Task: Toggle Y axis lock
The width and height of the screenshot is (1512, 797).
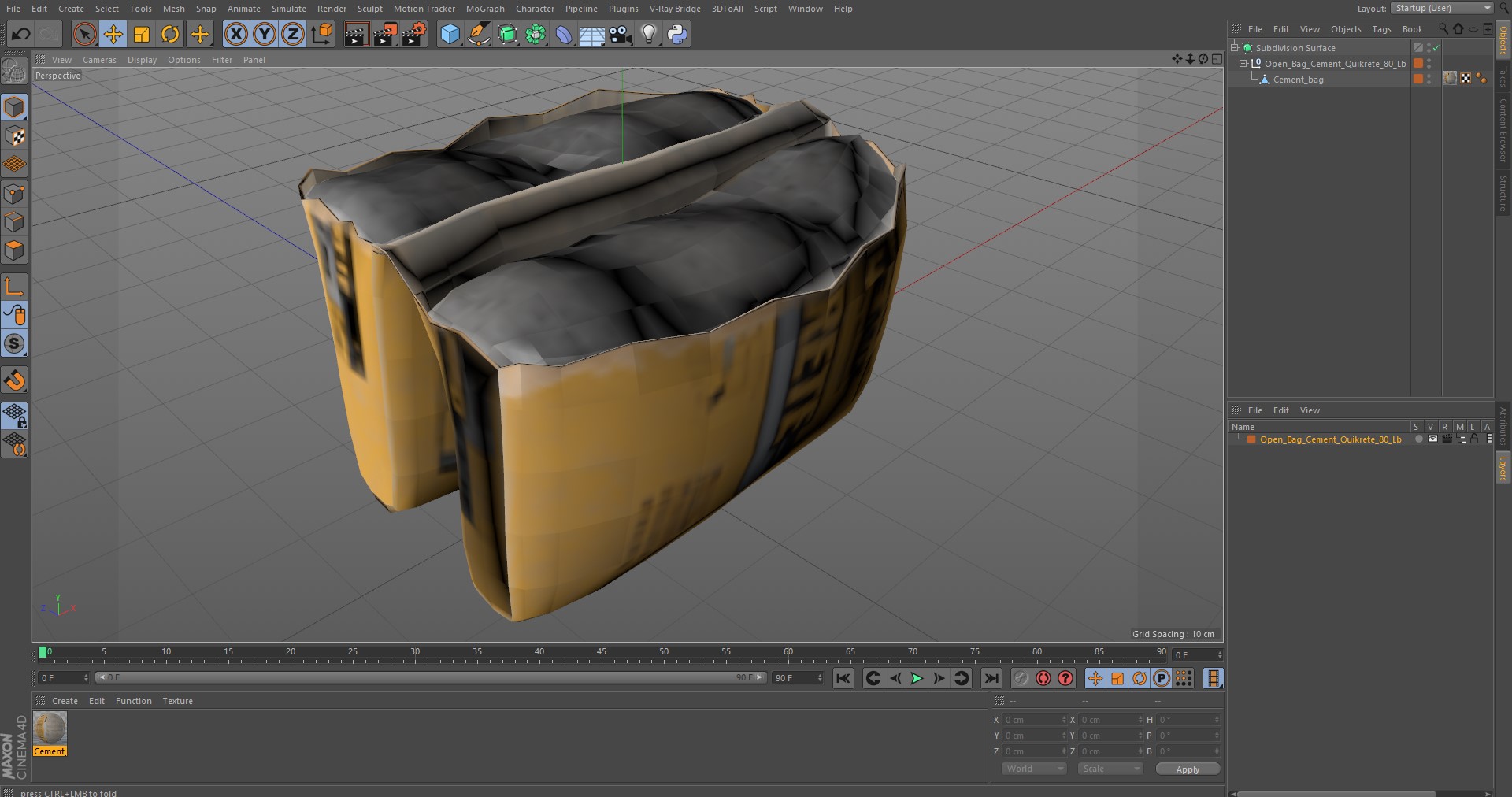Action: pos(265,34)
